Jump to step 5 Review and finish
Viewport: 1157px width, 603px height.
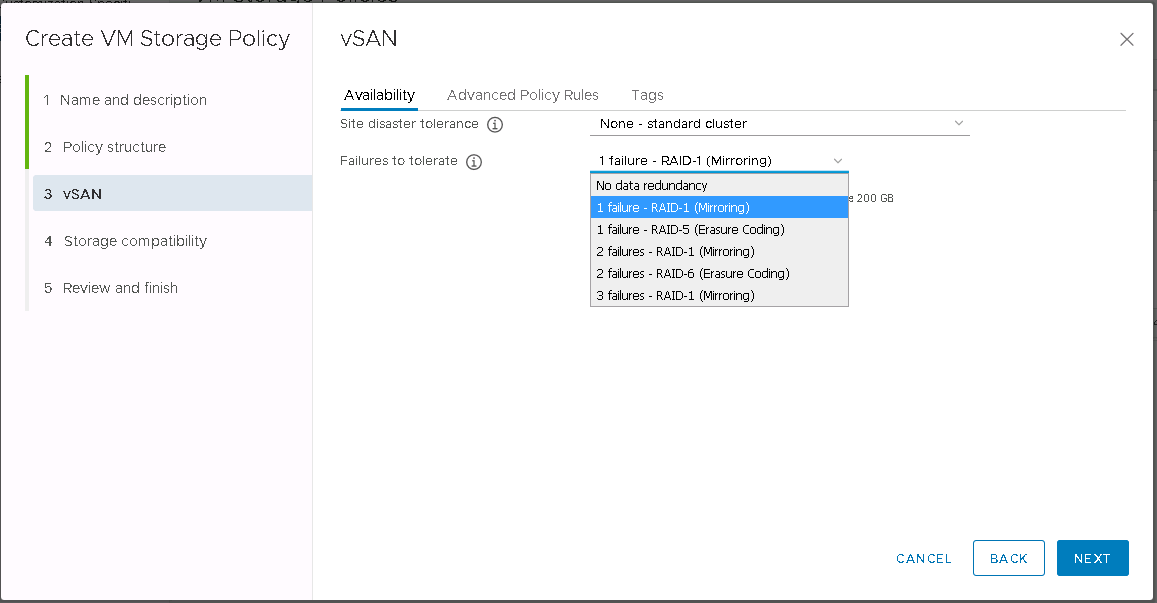(171, 288)
